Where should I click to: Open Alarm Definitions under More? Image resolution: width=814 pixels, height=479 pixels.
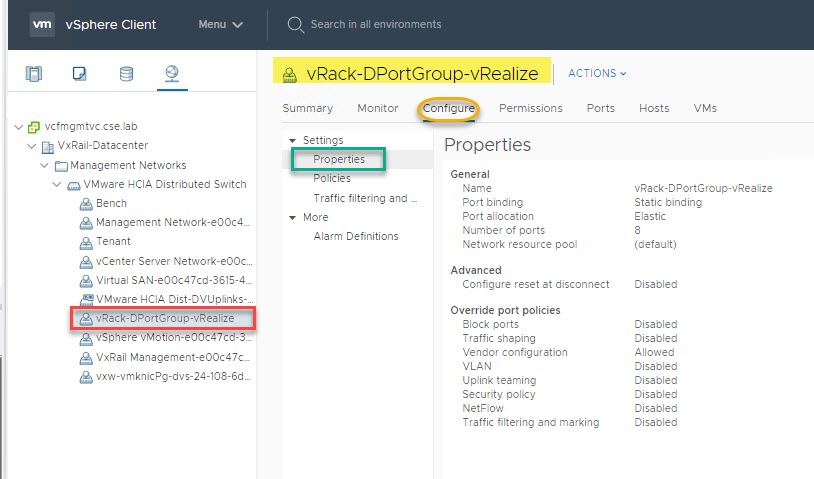click(x=355, y=236)
